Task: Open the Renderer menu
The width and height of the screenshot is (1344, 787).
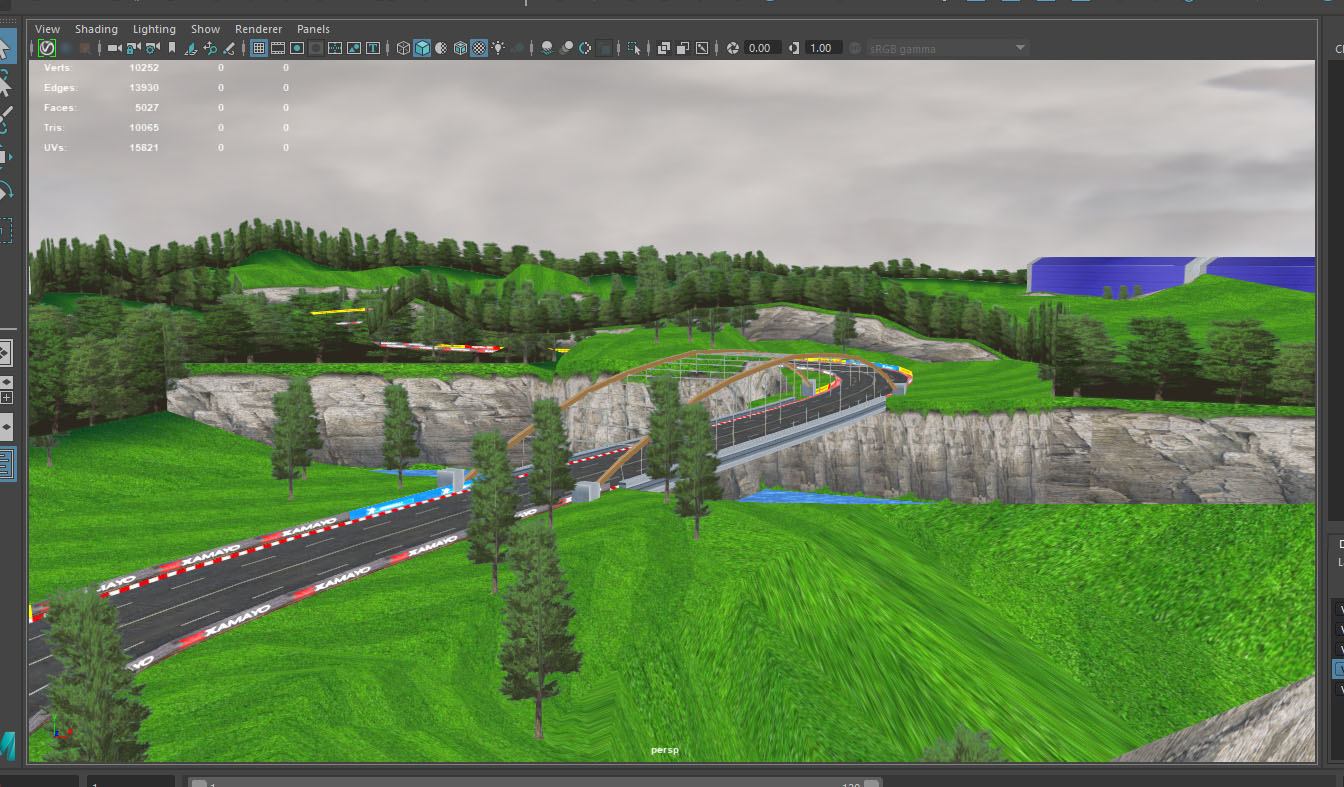Action: coord(258,29)
